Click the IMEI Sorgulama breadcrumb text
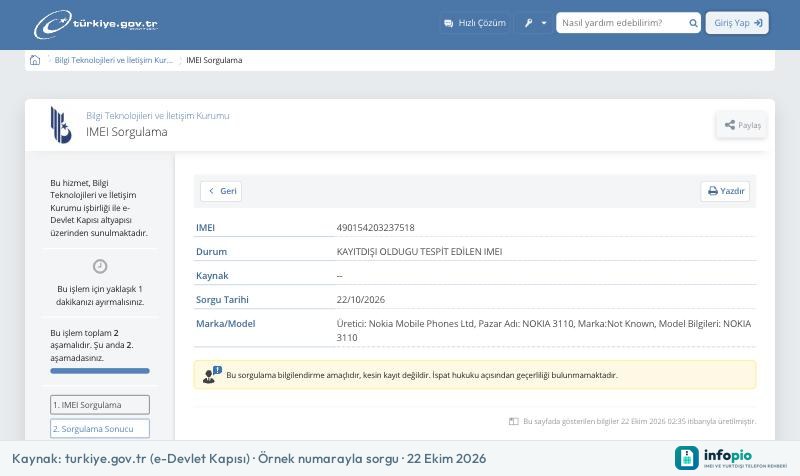Image resolution: width=800 pixels, height=476 pixels. (214, 60)
